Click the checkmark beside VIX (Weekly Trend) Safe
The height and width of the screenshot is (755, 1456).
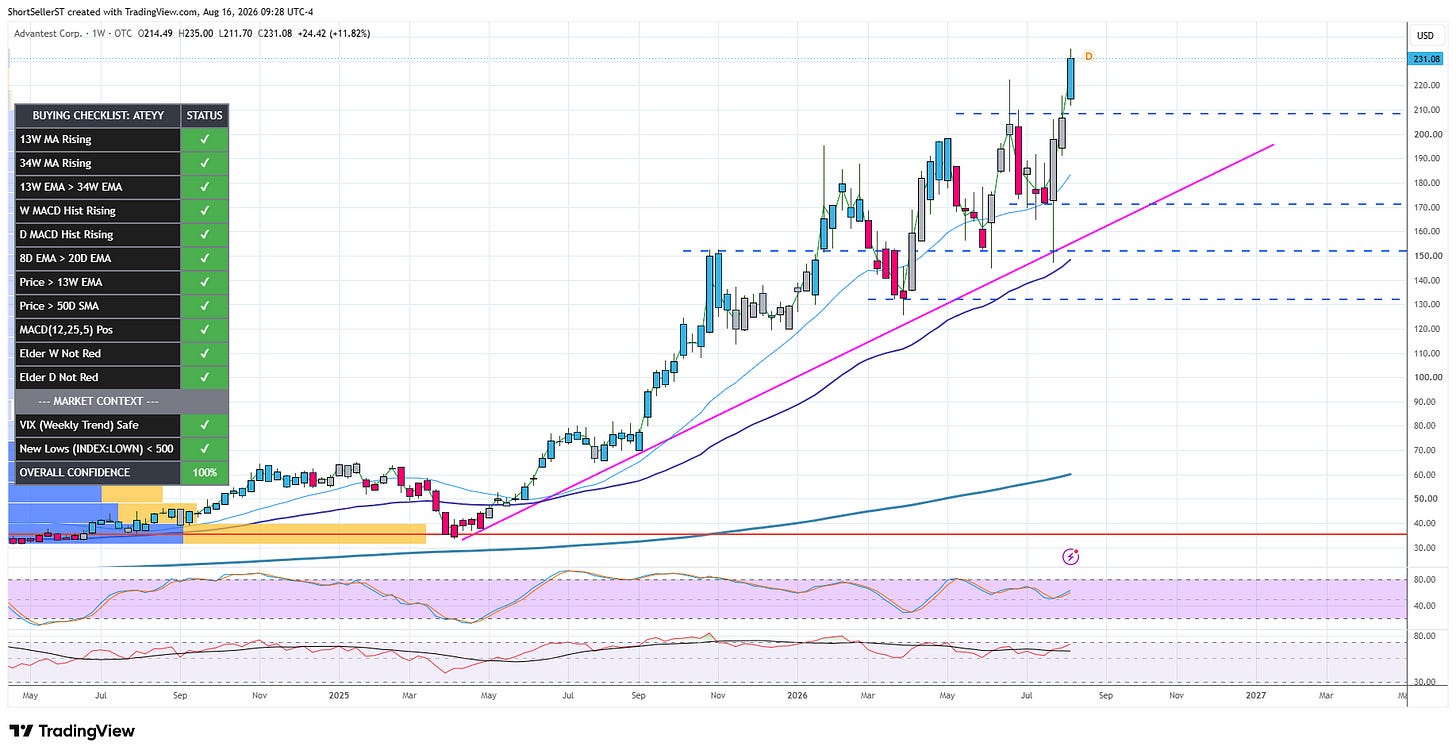click(x=205, y=425)
